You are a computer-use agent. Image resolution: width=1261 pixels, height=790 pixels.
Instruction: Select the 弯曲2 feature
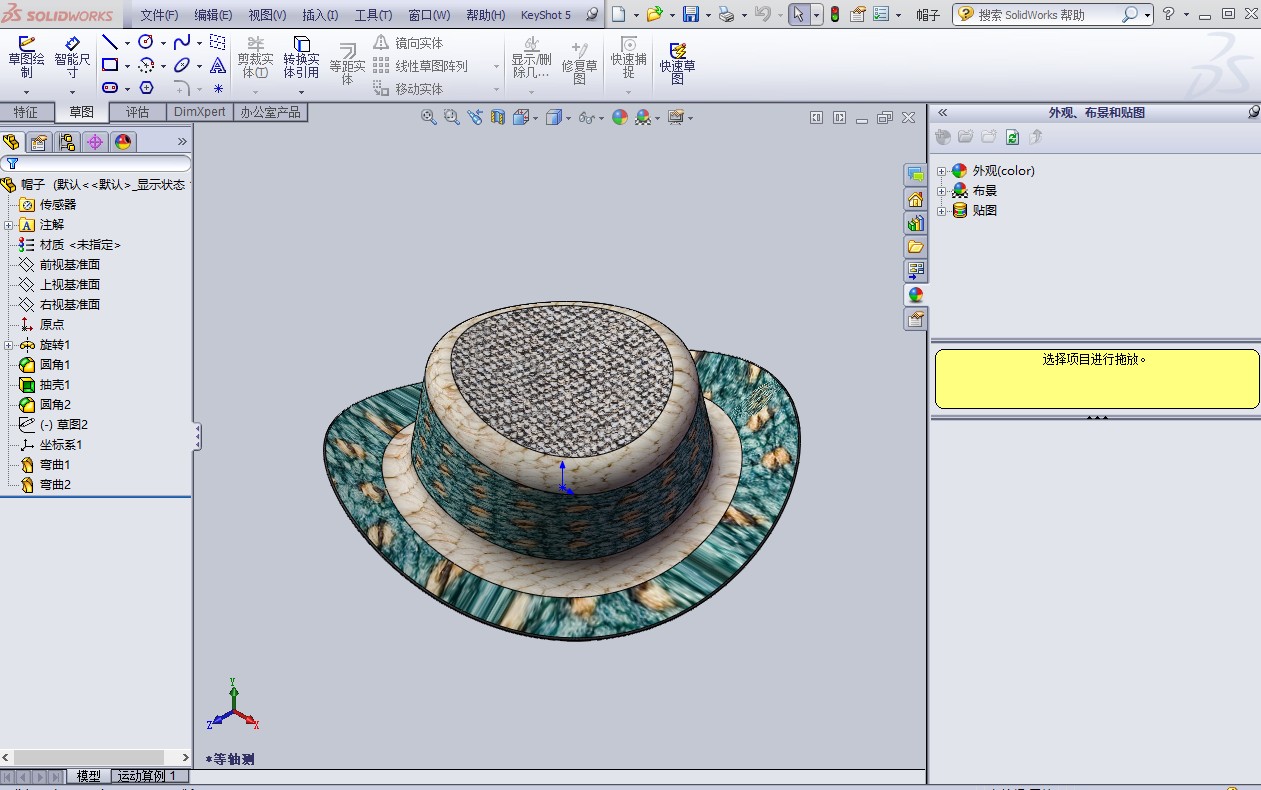click(x=44, y=485)
